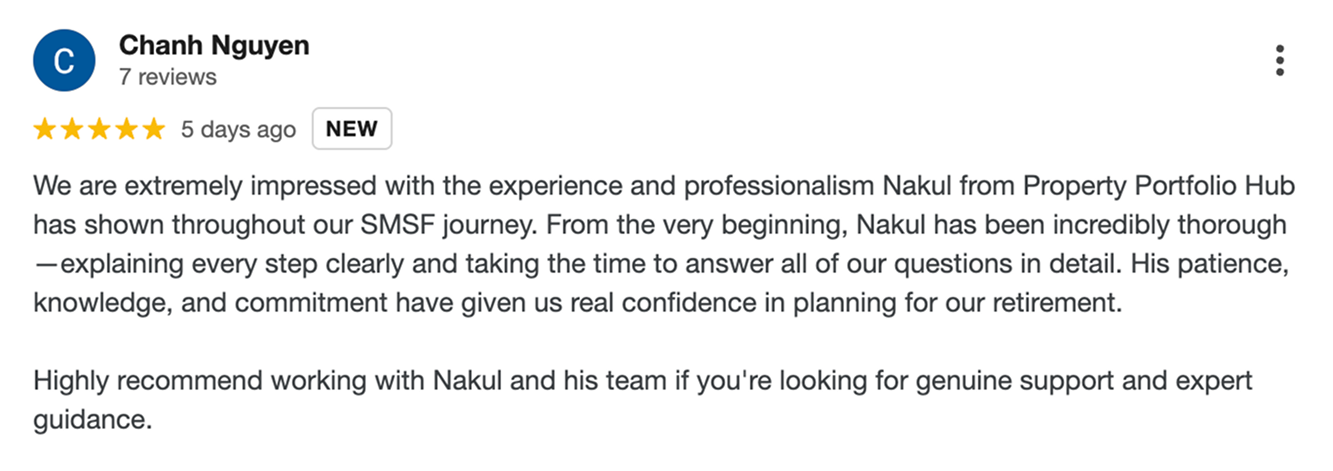Viewport: 1333px width, 471px height.
Task: Click the fourth gold rating star
Action: click(x=126, y=129)
